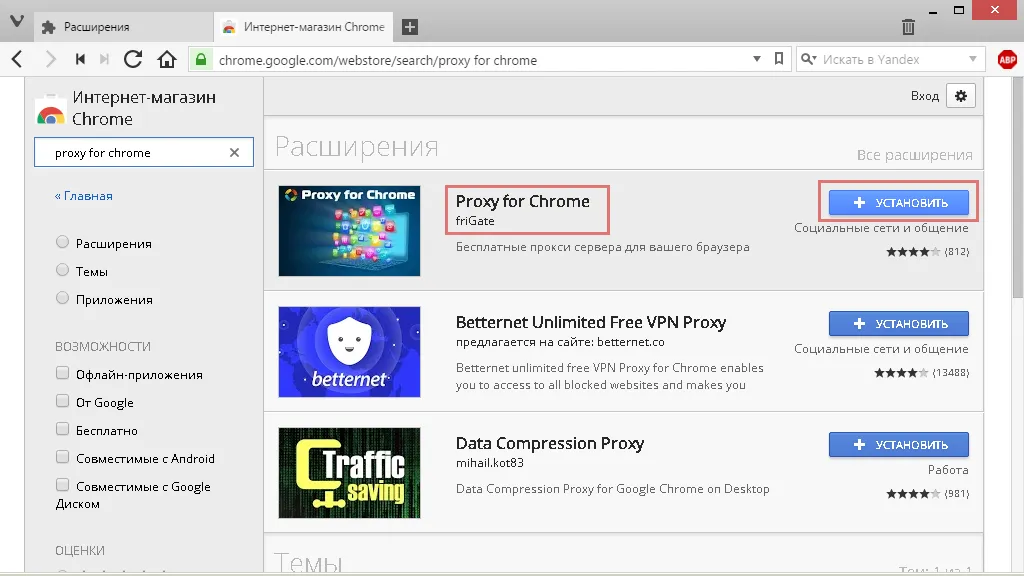Install Proxy for Chrome extension

tap(899, 203)
